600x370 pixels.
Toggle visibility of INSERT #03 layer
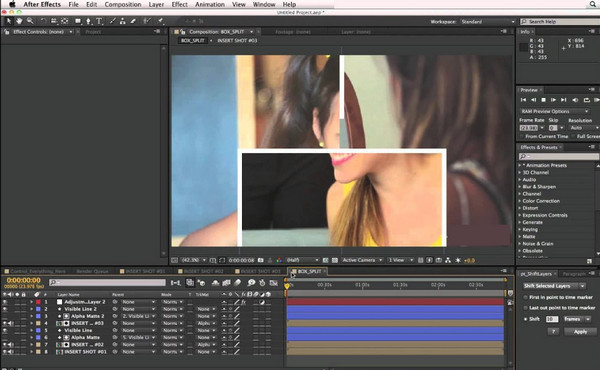click(5, 323)
